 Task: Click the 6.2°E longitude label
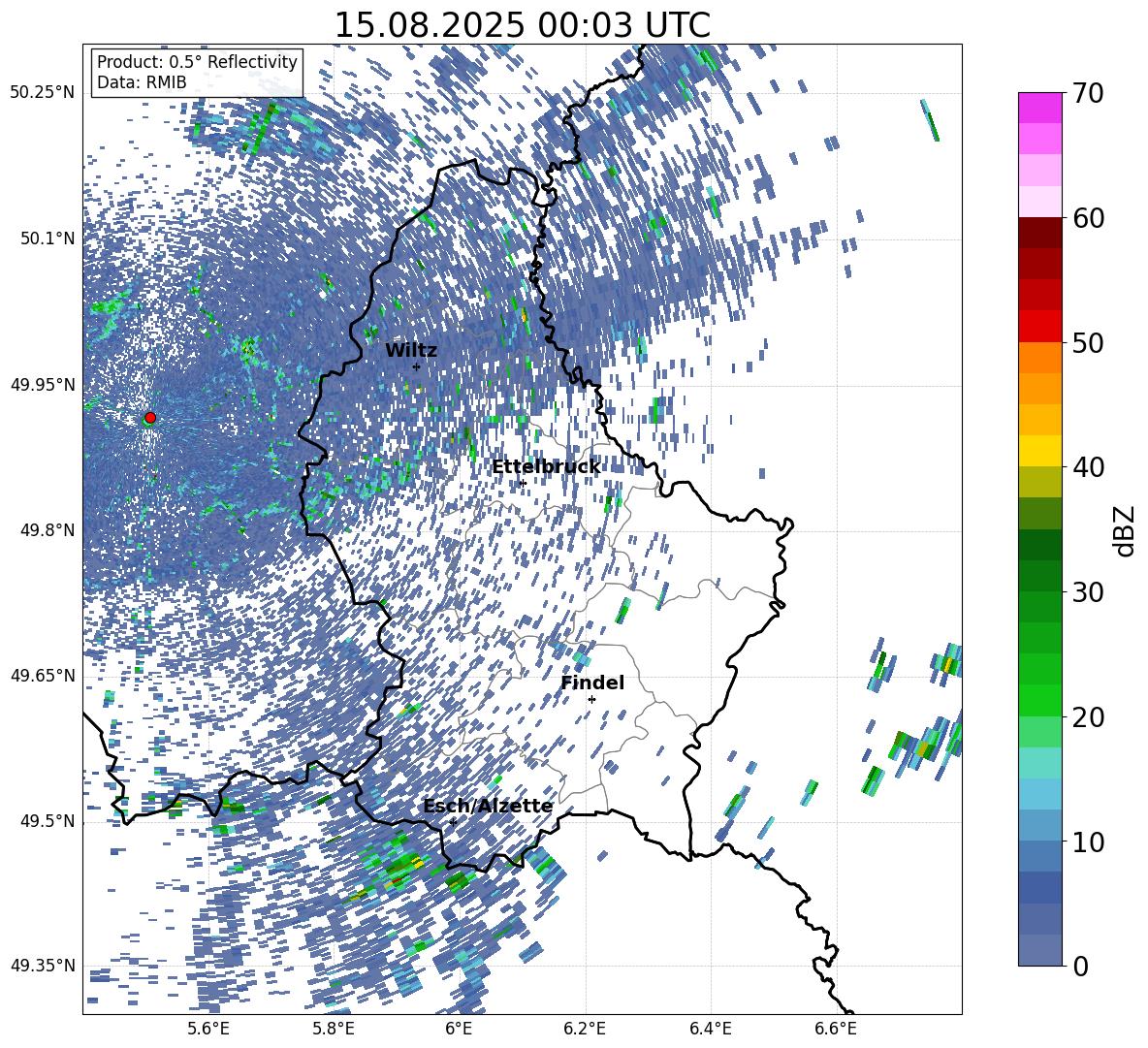click(x=585, y=1029)
